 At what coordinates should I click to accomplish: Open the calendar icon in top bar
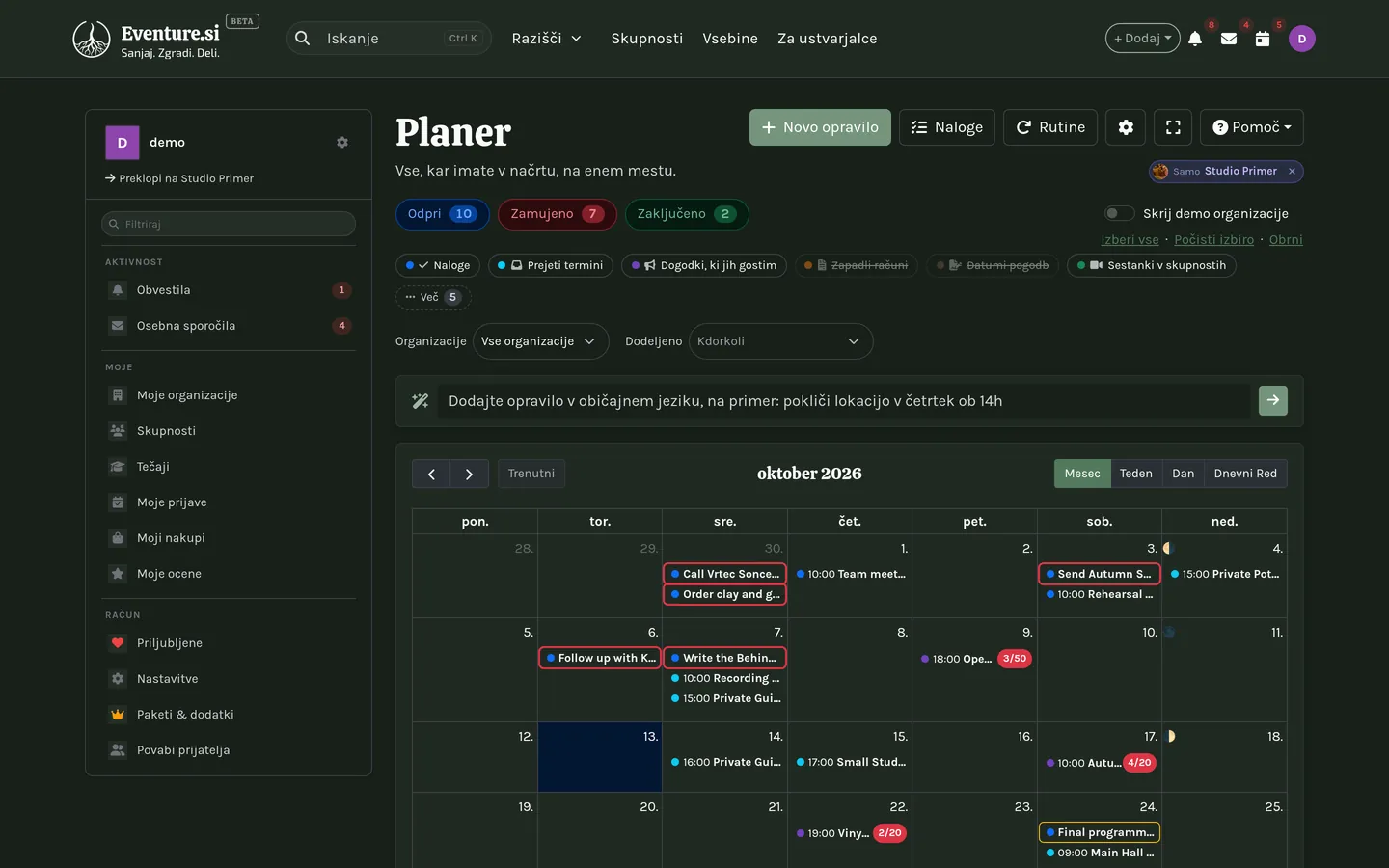click(1263, 39)
